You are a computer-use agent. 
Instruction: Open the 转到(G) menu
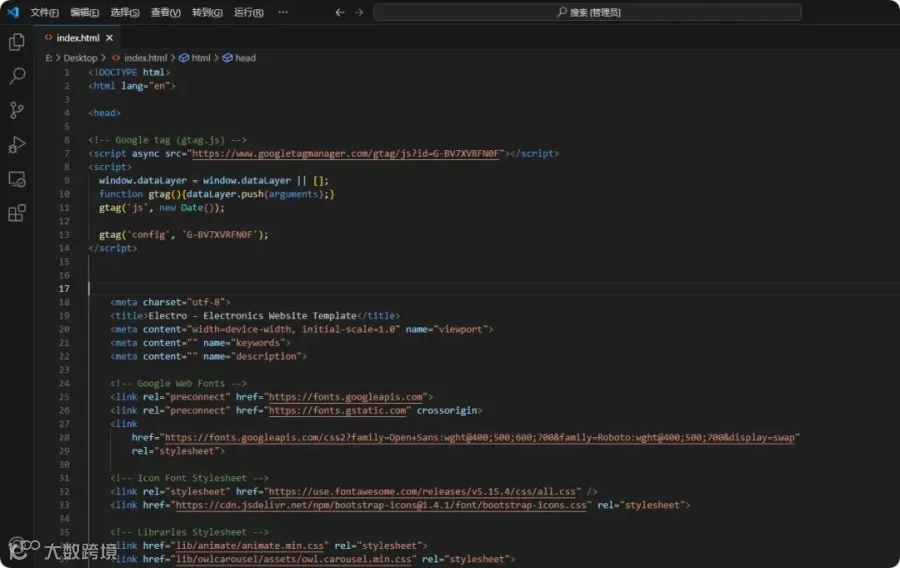pyautogui.click(x=207, y=12)
